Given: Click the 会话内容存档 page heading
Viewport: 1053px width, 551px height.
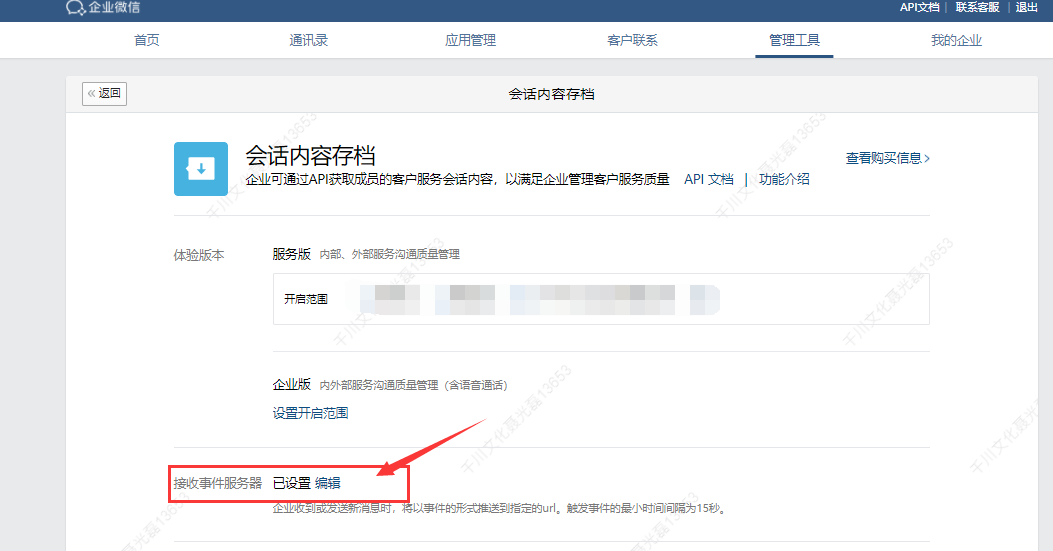Looking at the screenshot, I should (x=310, y=156).
